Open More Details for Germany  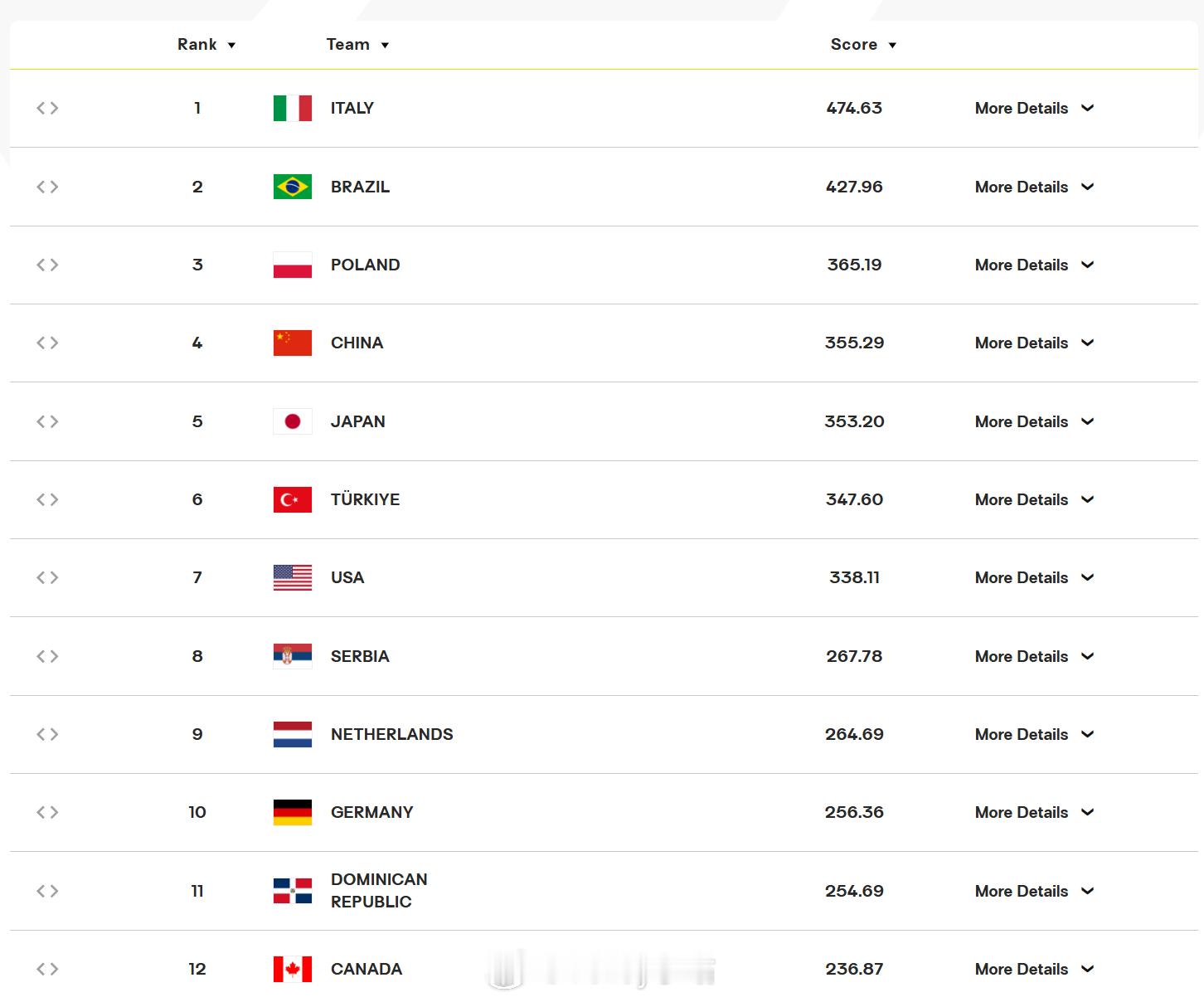pyautogui.click(x=1035, y=812)
